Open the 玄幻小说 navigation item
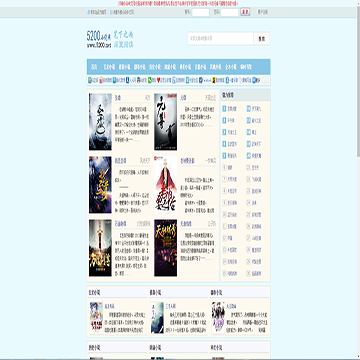 [109, 67]
